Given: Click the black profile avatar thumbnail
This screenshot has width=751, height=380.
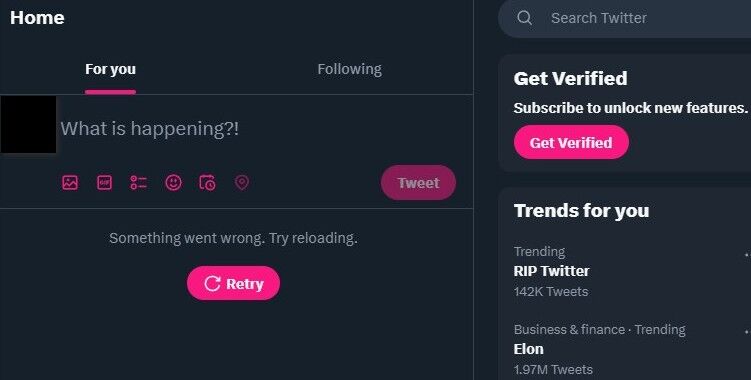Looking at the screenshot, I should pyautogui.click(x=28, y=125).
